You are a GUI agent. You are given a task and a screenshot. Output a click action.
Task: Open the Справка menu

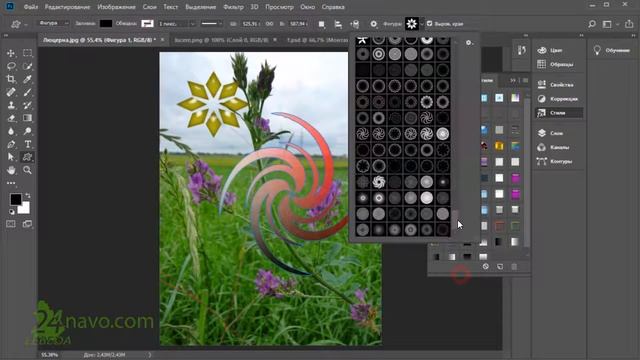click(x=333, y=7)
